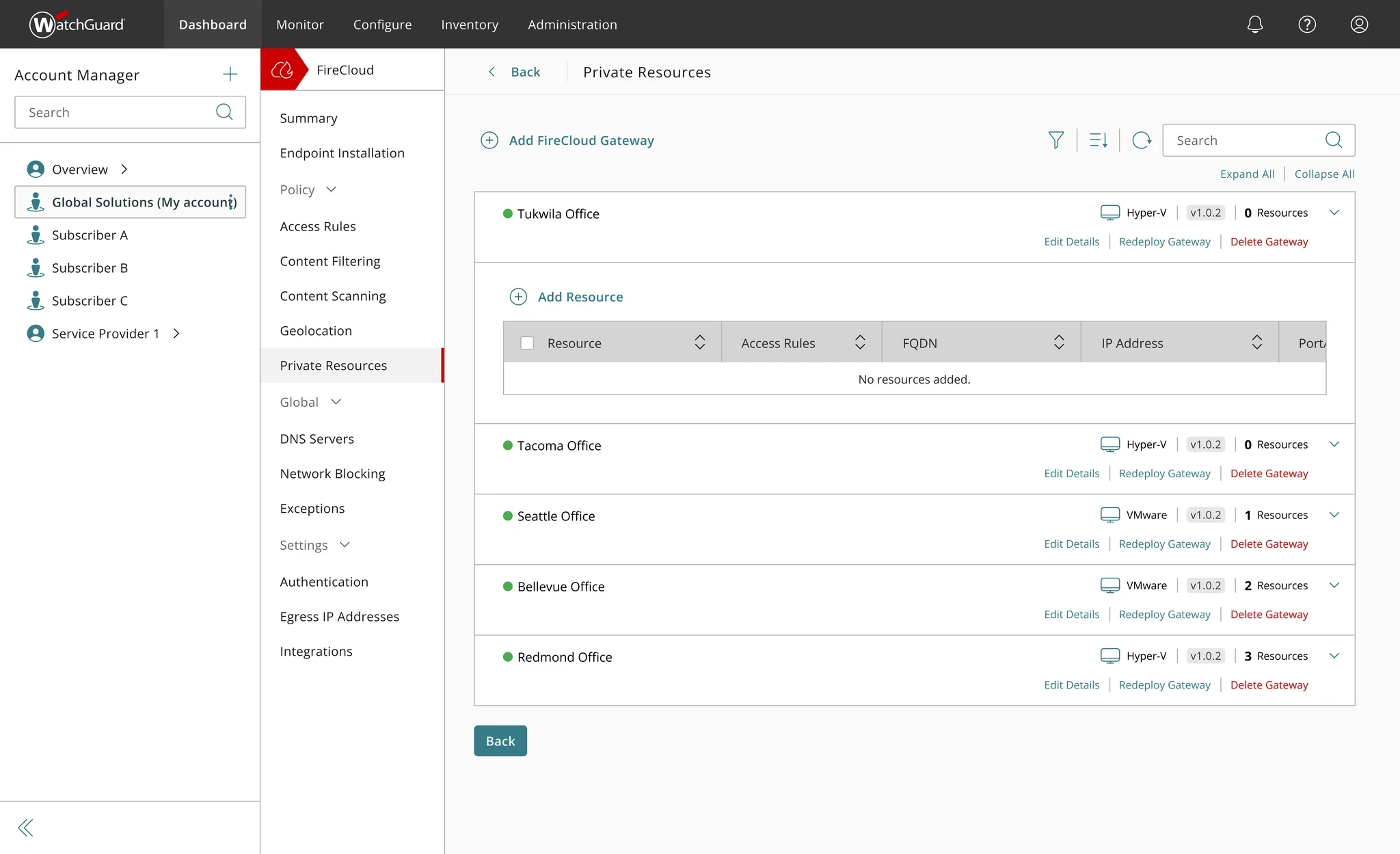This screenshot has width=1400, height=854.
Task: Add a new account with plus icon
Action: 230,74
